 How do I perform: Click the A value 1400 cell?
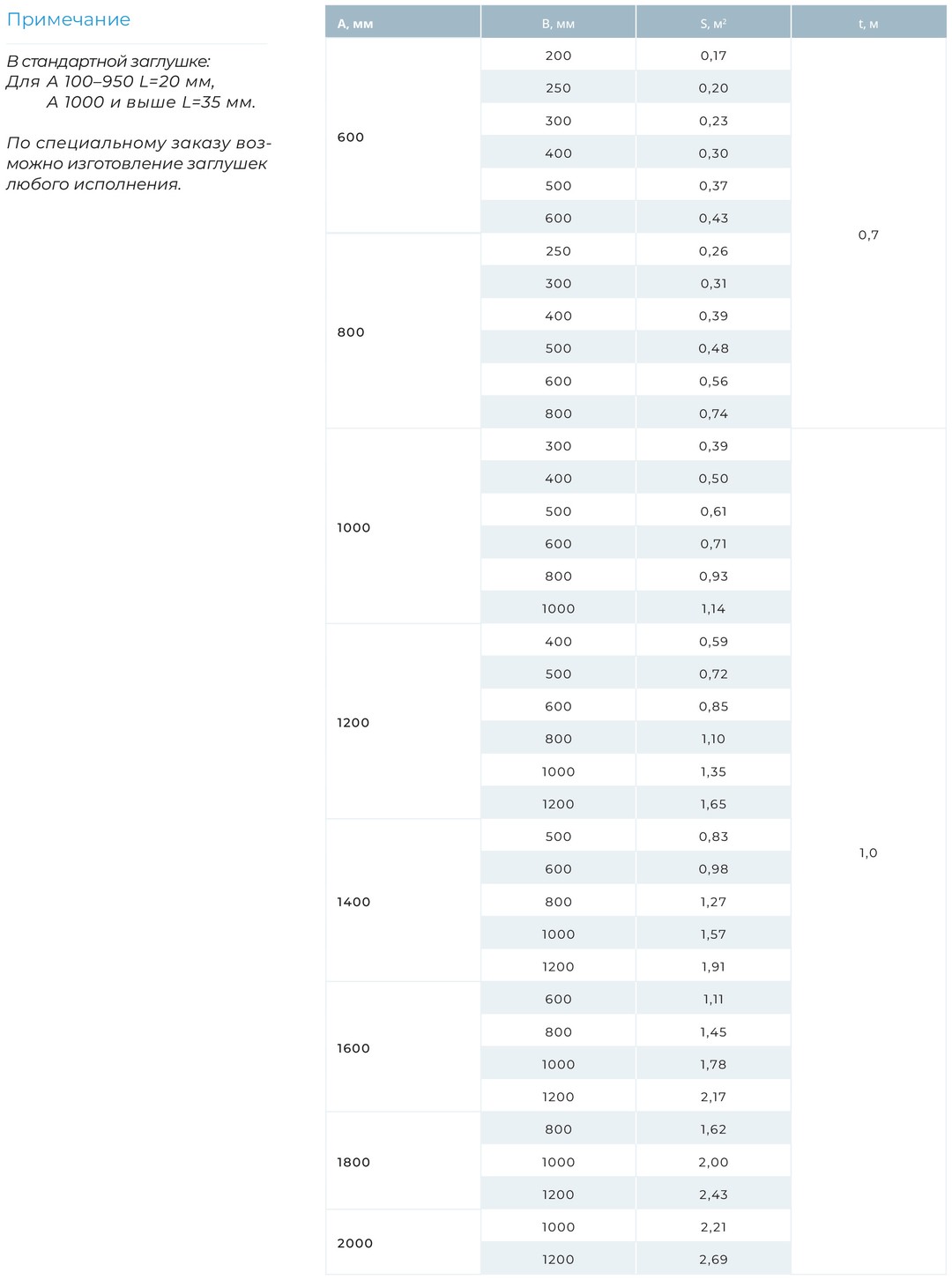[403, 901]
